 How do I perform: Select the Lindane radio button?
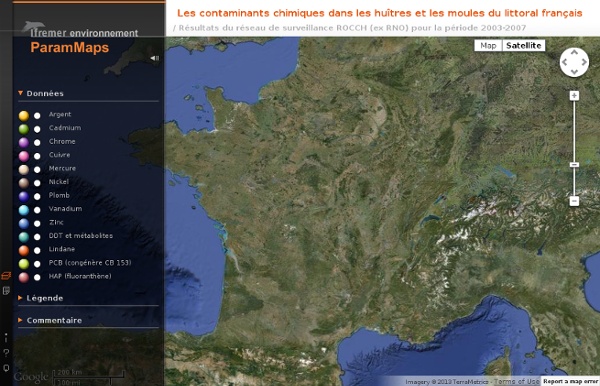click(37, 251)
